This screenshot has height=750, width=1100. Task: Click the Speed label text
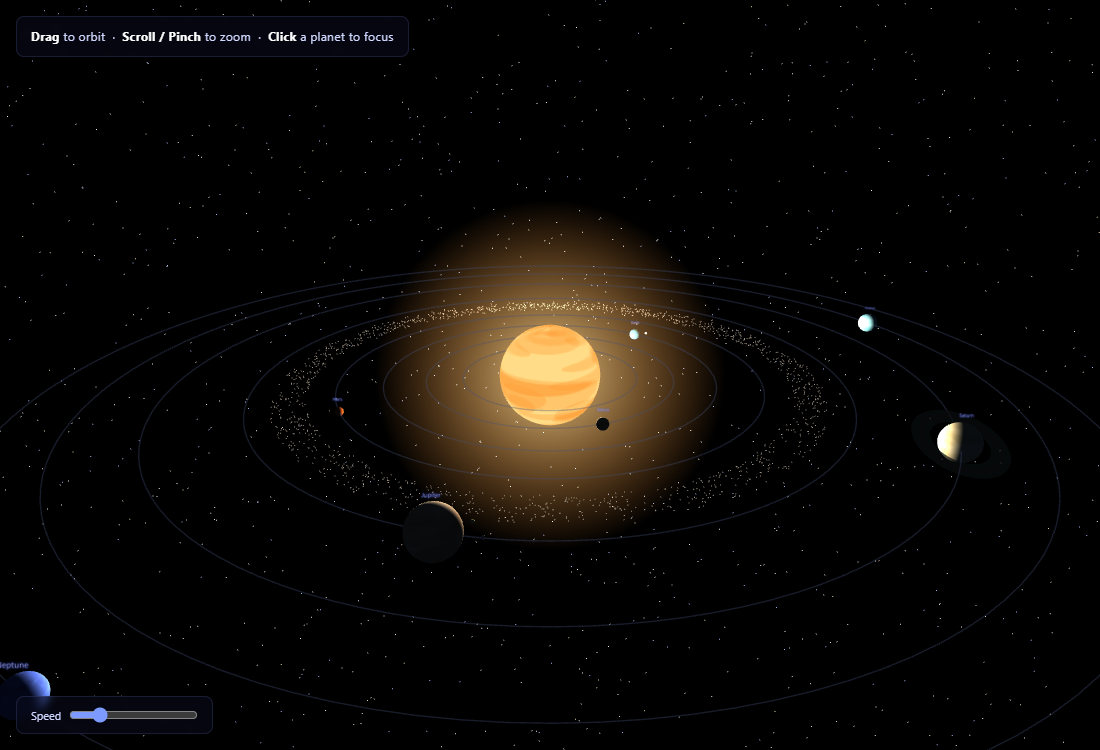(x=46, y=716)
